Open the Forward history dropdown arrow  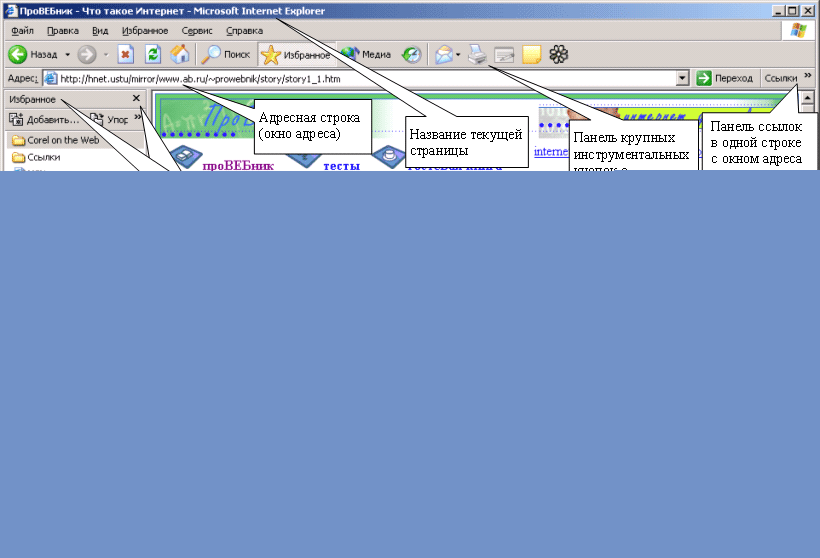106,54
